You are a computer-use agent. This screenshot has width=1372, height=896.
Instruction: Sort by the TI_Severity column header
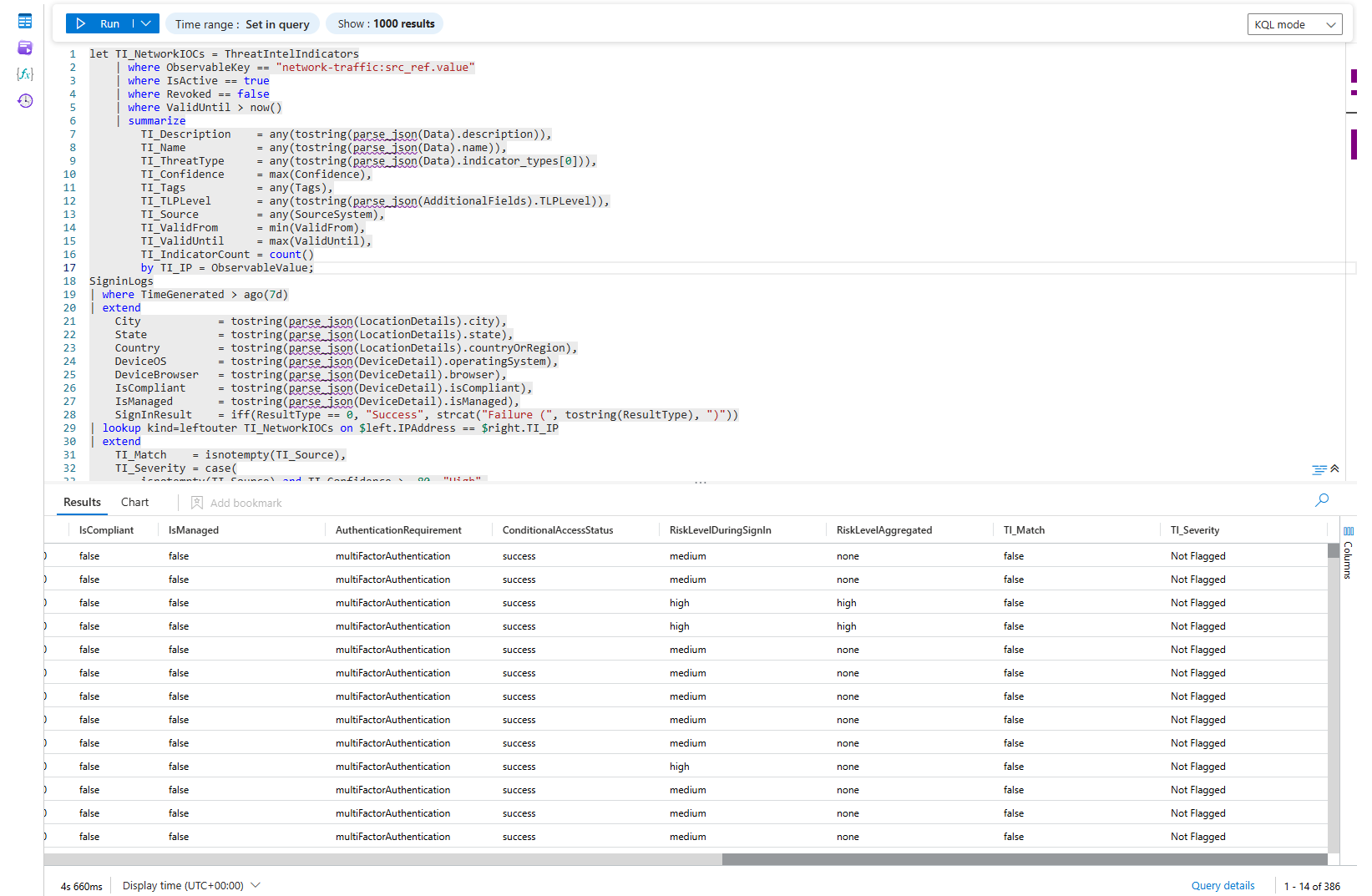1194,530
